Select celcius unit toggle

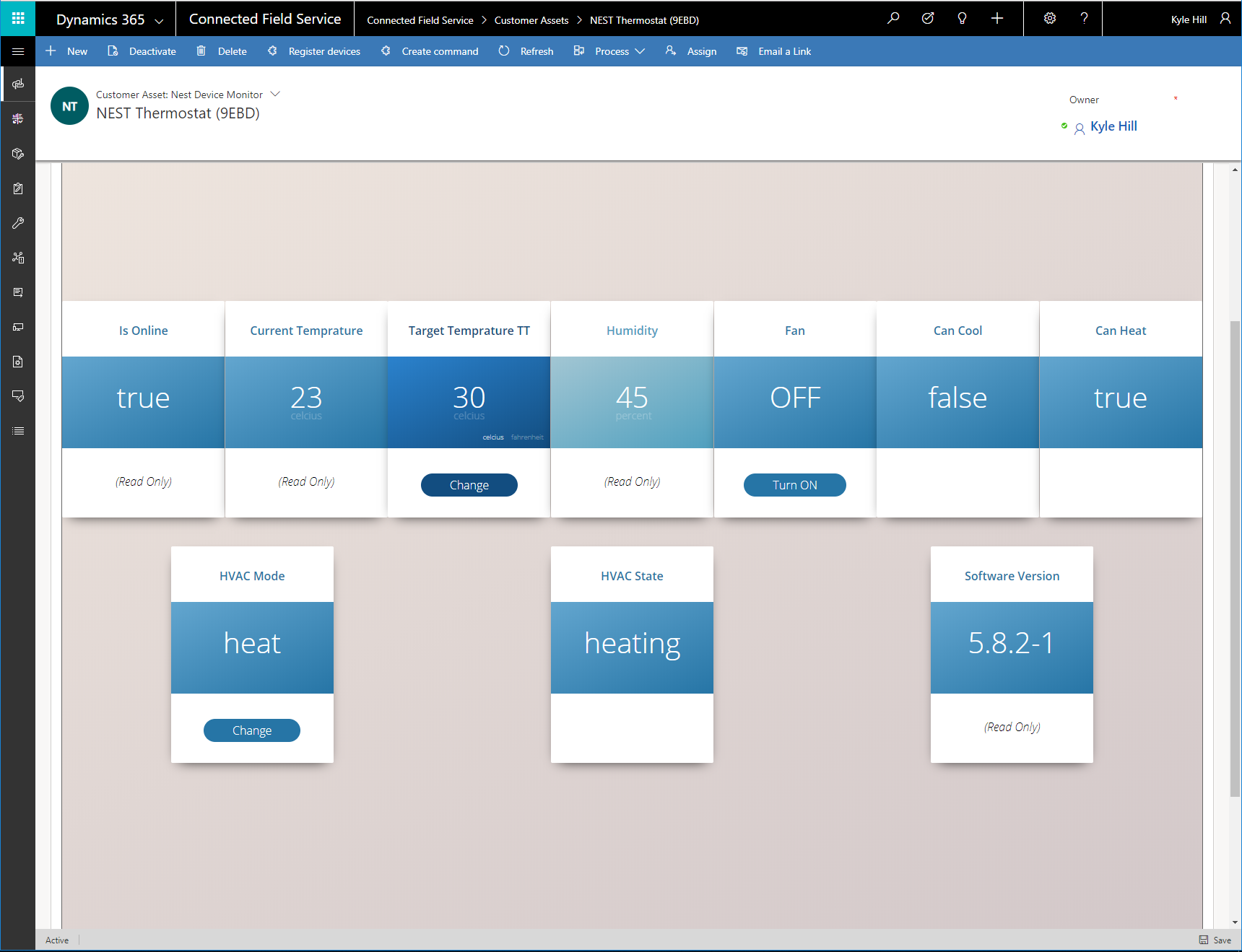coord(493,437)
